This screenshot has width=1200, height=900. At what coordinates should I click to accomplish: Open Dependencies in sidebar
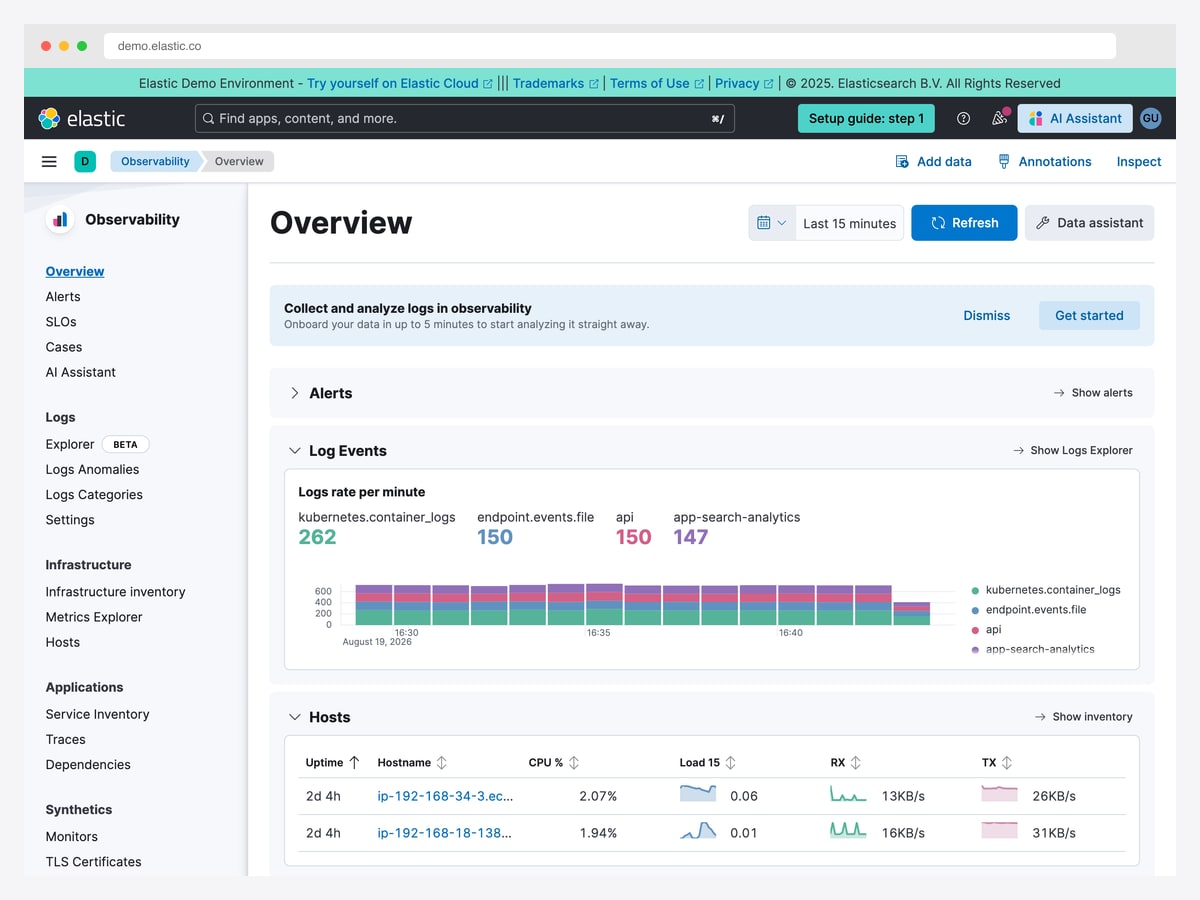pyautogui.click(x=88, y=765)
